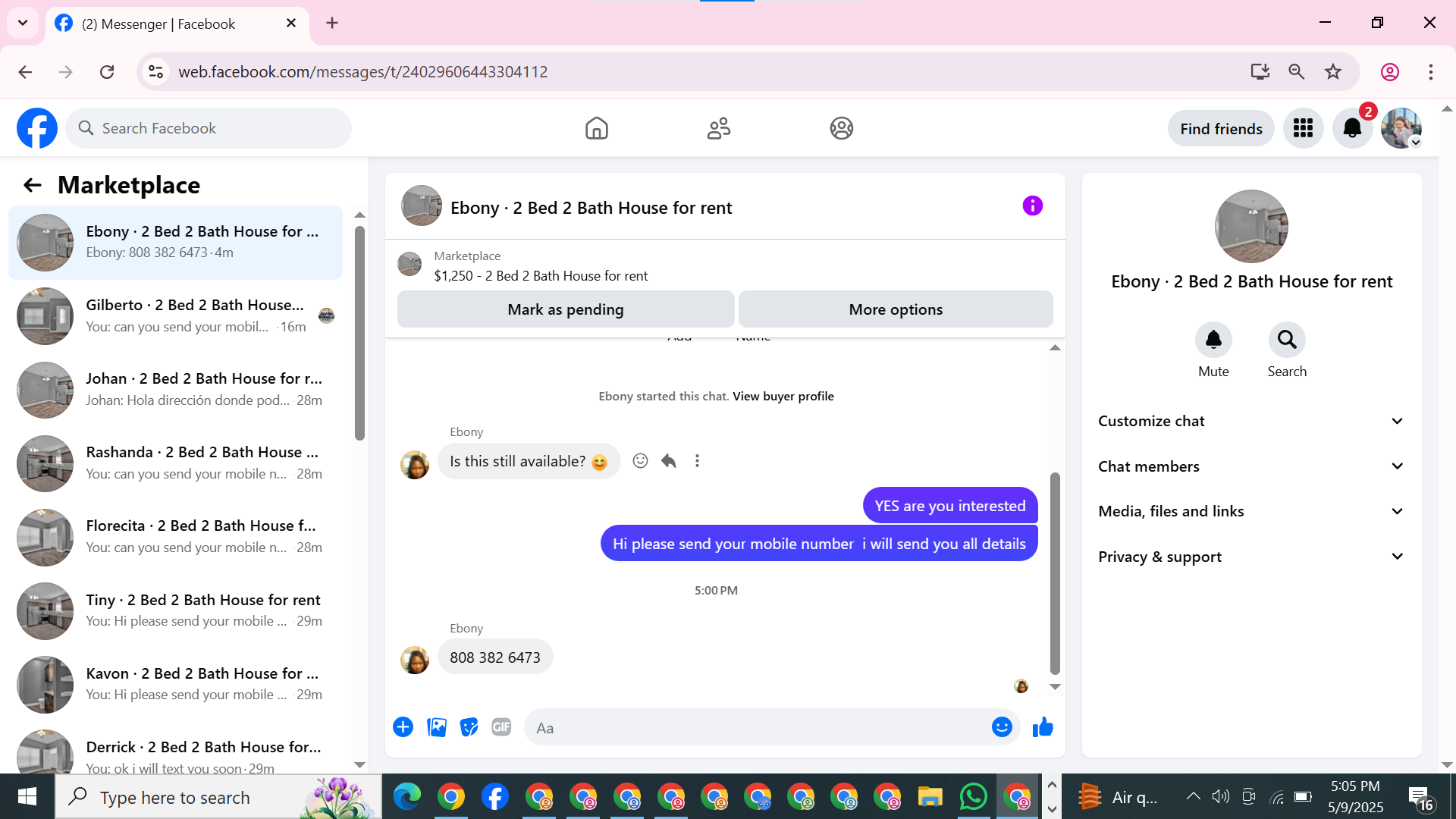The height and width of the screenshot is (819, 1456).
Task: Open conversation information purple icon
Action: (1032, 206)
